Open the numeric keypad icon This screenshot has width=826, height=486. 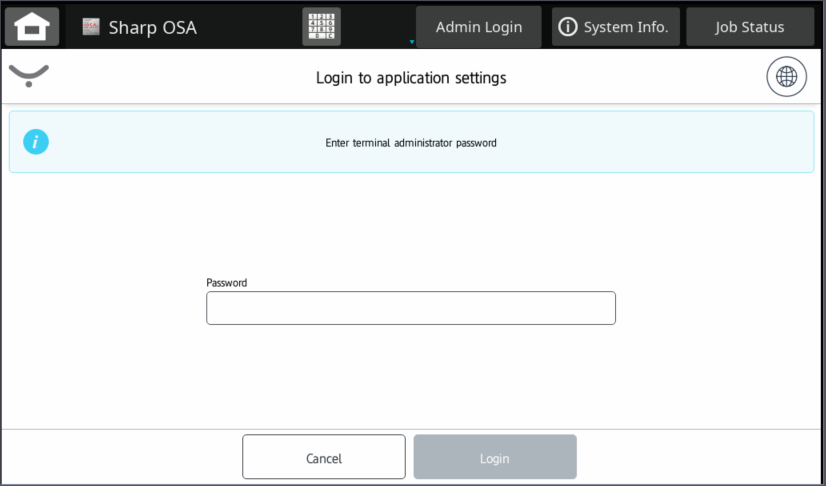pyautogui.click(x=321, y=27)
